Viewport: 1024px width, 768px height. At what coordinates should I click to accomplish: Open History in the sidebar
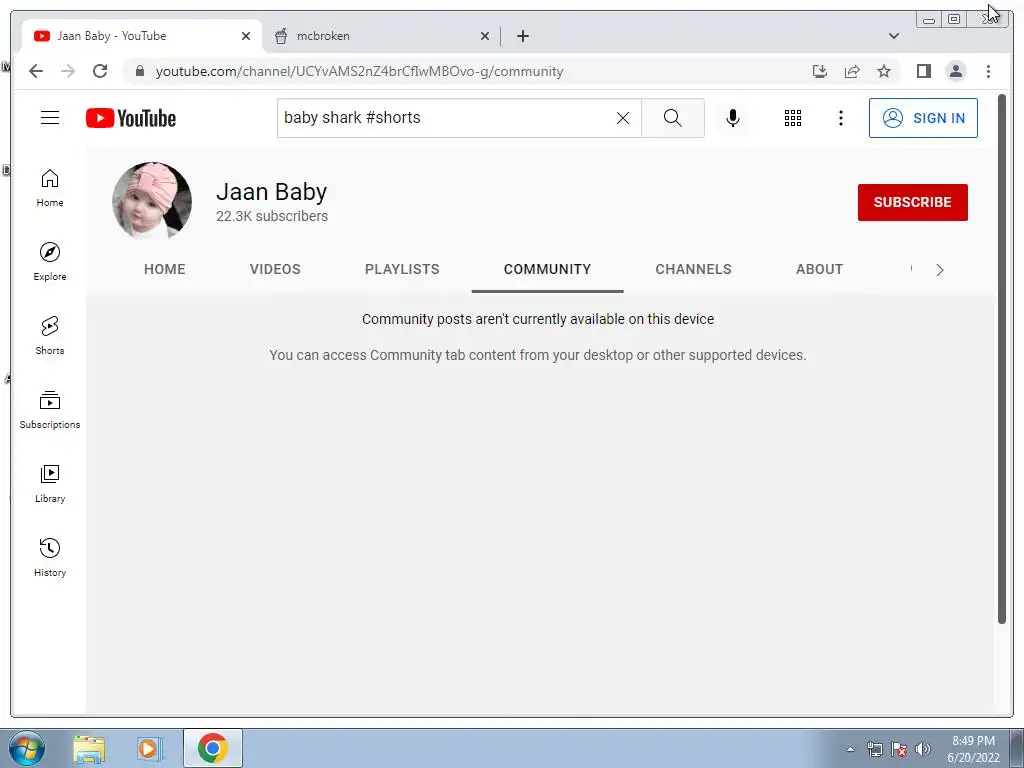(x=50, y=557)
